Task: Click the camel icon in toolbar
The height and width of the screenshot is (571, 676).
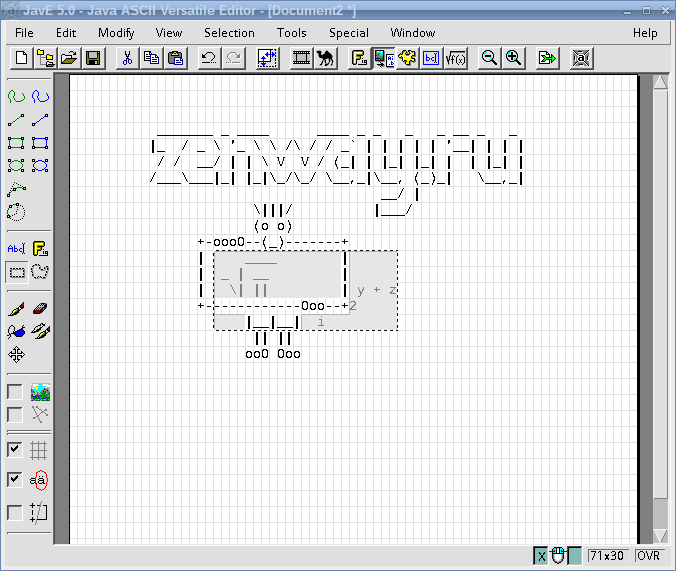Action: 325,58
